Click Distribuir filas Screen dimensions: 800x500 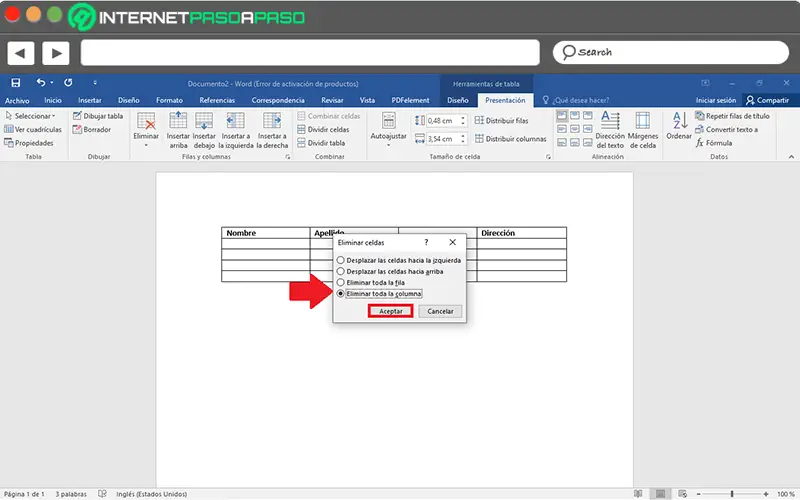click(502, 120)
